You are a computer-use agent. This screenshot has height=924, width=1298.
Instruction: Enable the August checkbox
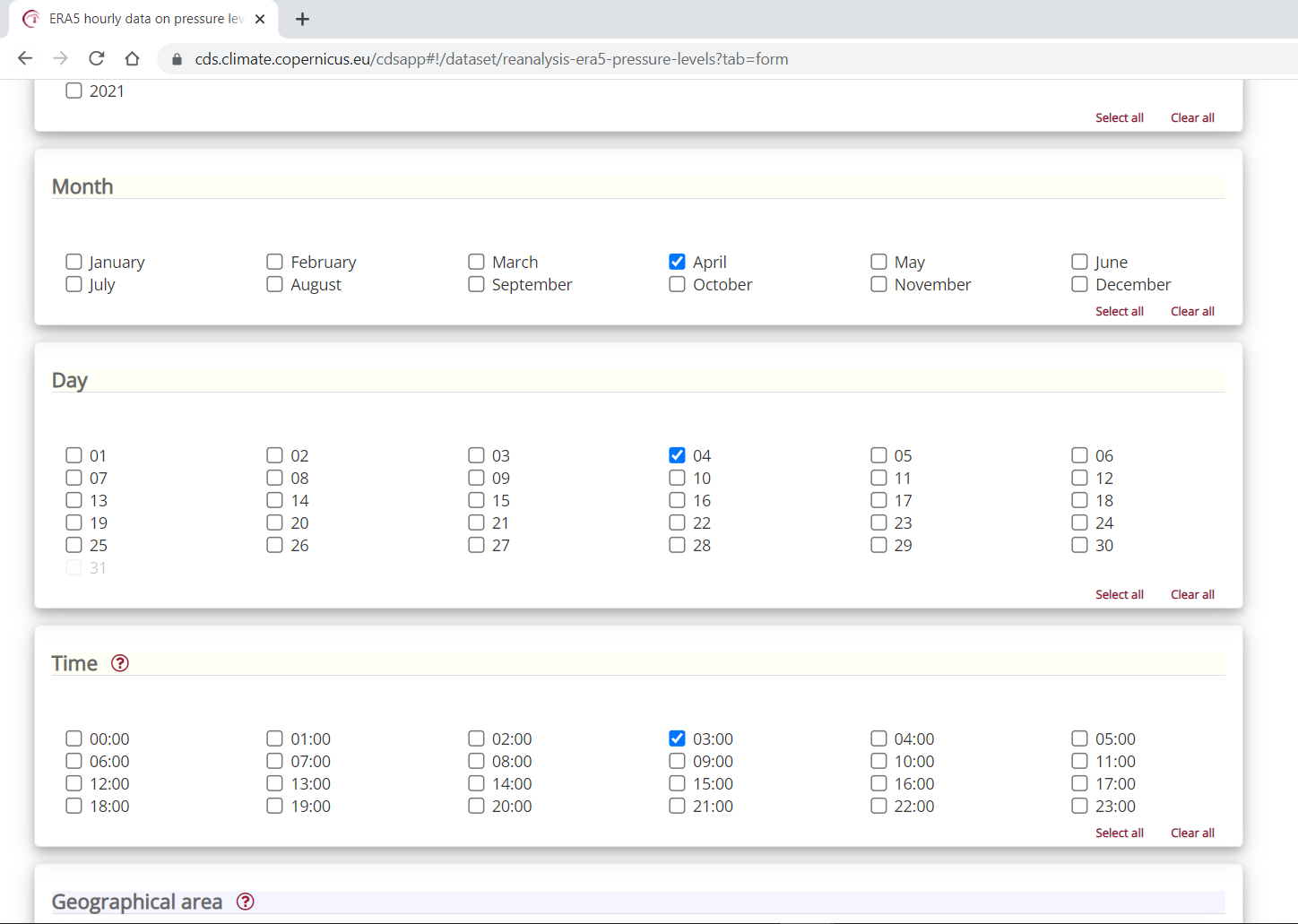coord(274,284)
